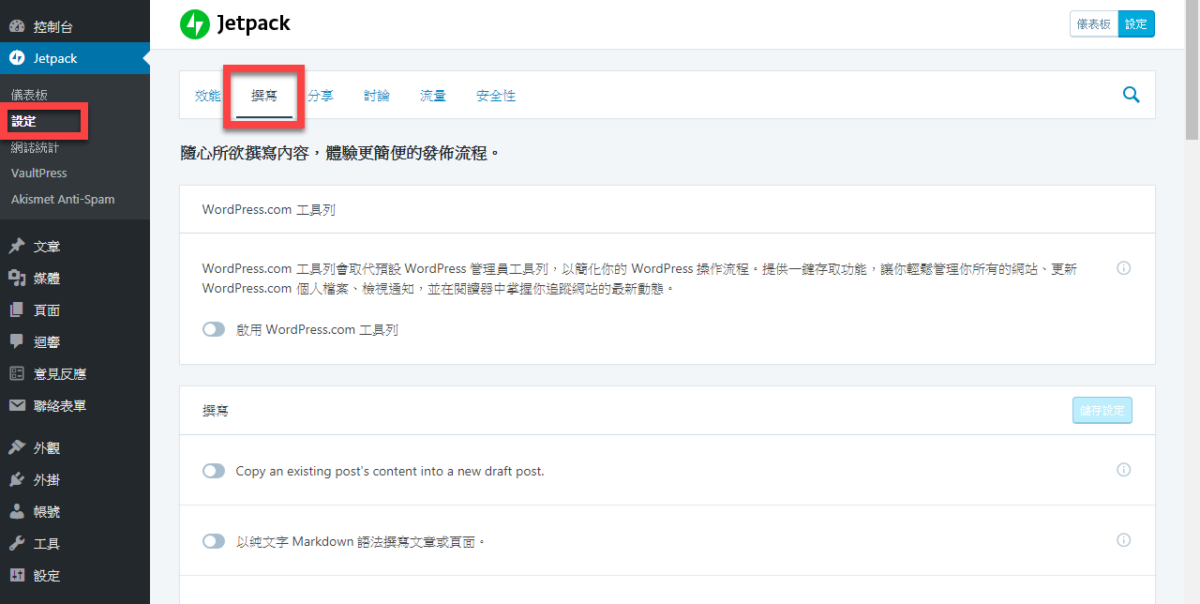
Task: Open settings search magnifier icon
Action: [x=1131, y=95]
